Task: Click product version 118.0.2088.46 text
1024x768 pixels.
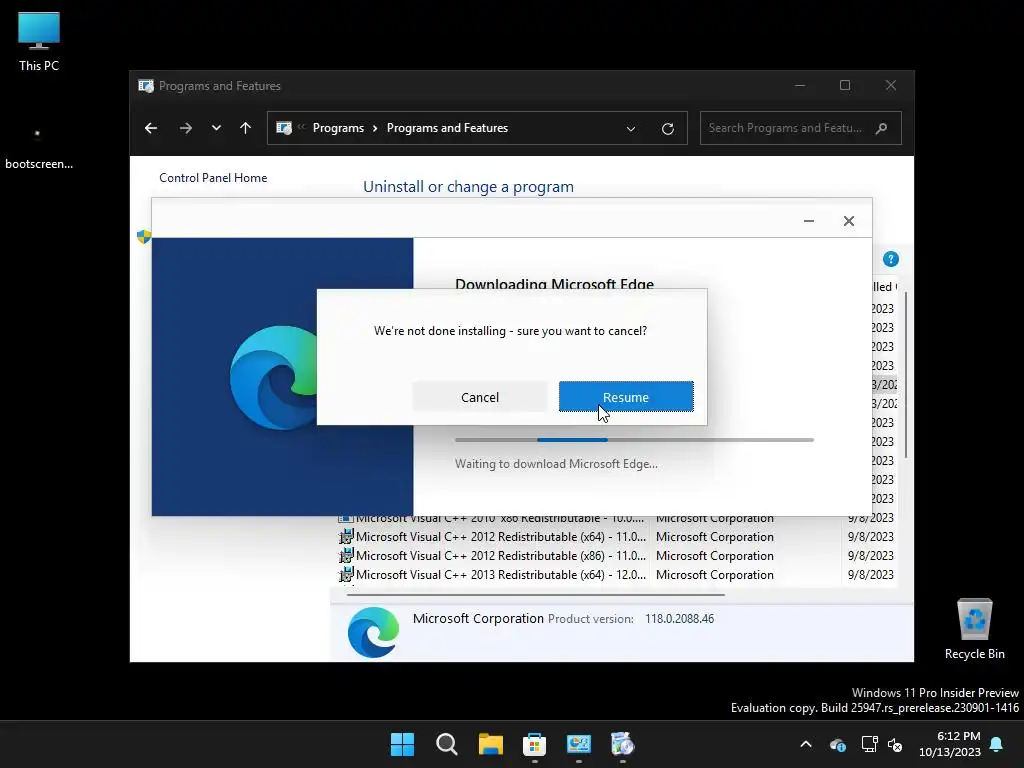Action: (679, 618)
